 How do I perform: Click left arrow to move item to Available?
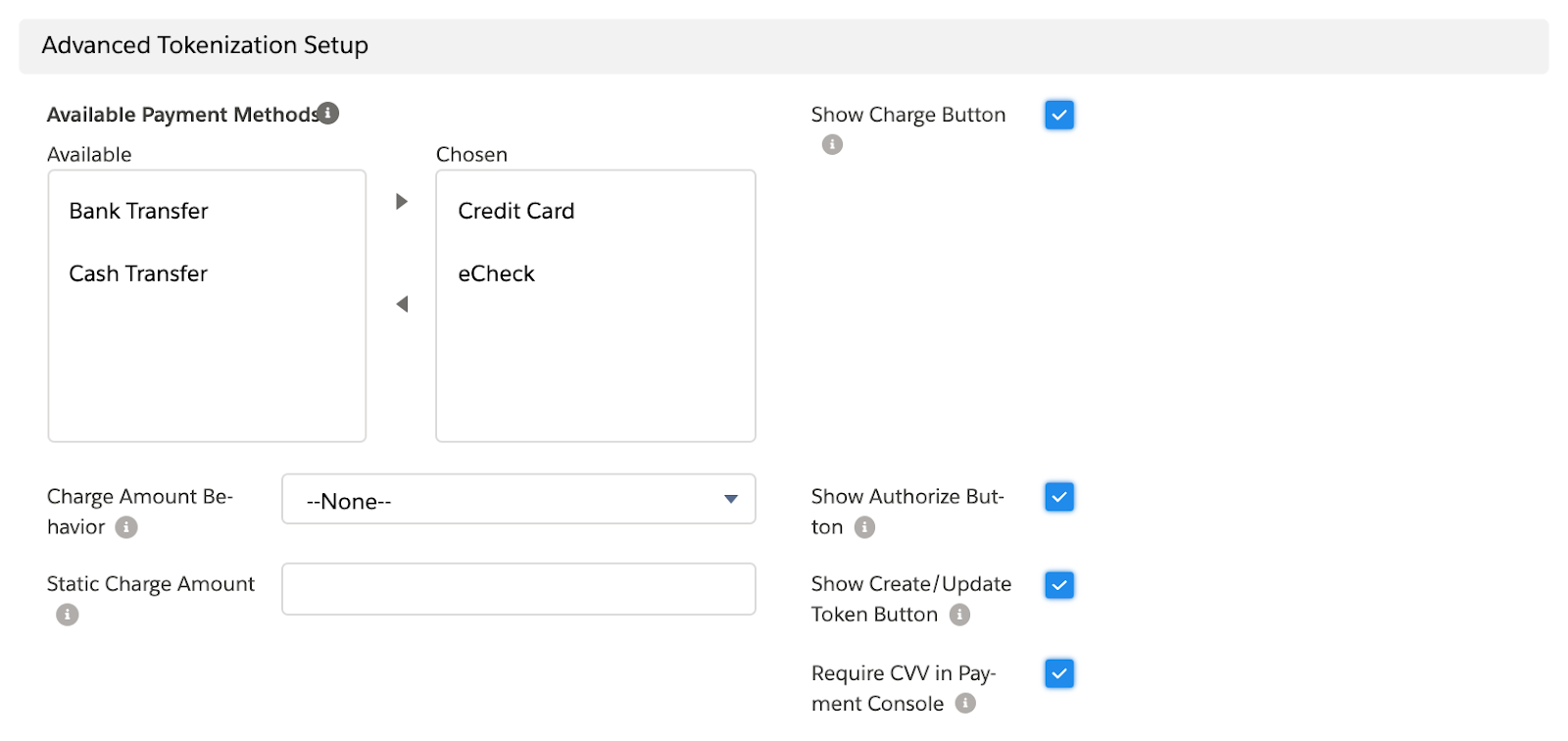tap(401, 305)
